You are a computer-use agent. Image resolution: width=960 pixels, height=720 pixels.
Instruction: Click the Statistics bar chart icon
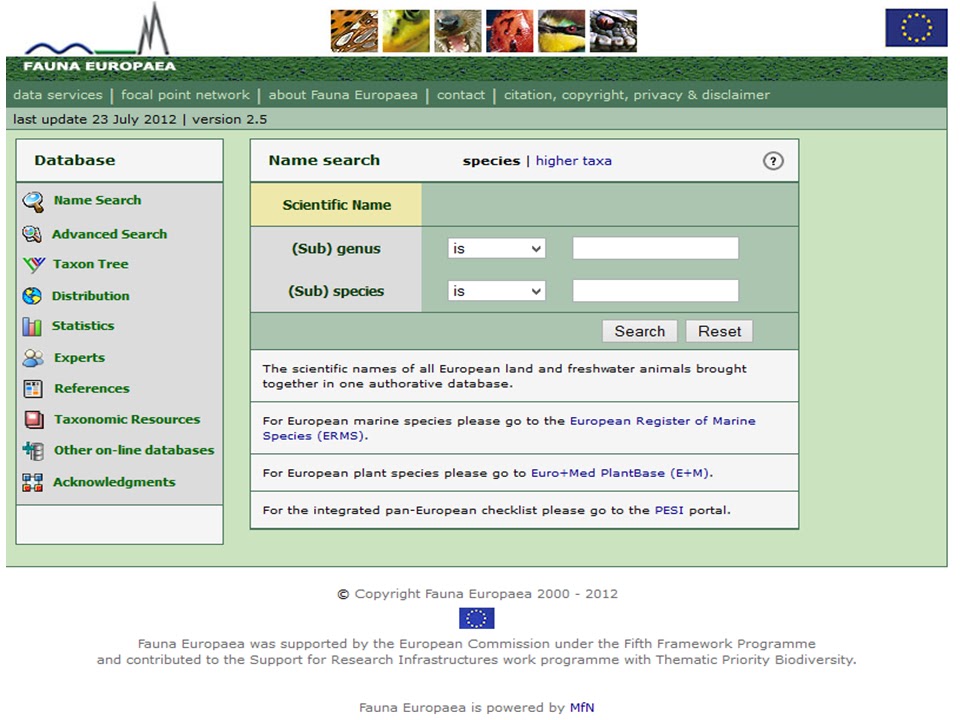point(32,326)
